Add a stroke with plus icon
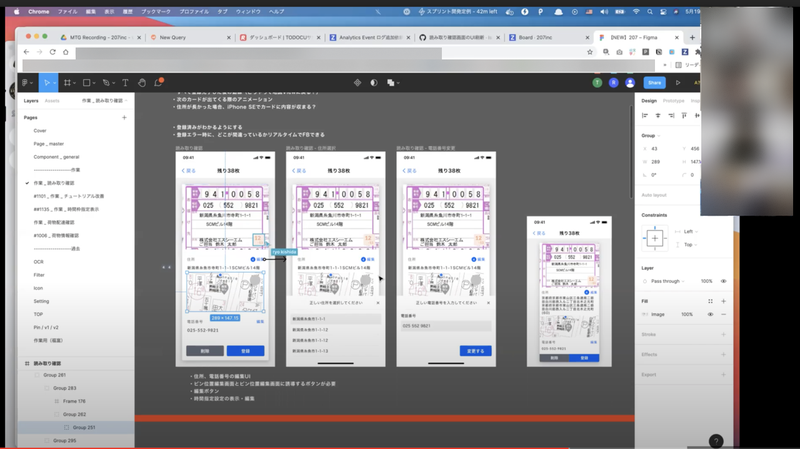Viewport: 800px width, 449px height. point(723,334)
